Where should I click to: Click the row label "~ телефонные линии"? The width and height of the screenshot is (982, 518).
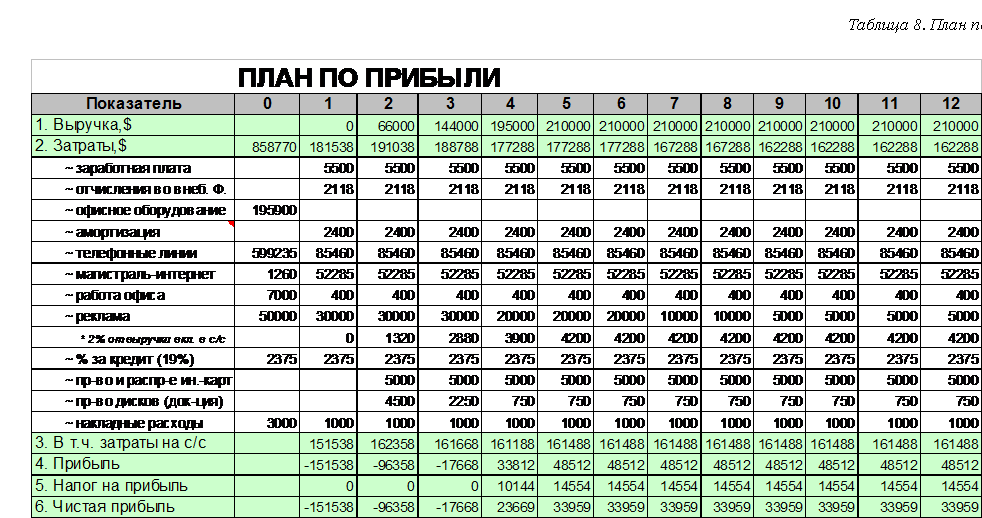coord(130,253)
